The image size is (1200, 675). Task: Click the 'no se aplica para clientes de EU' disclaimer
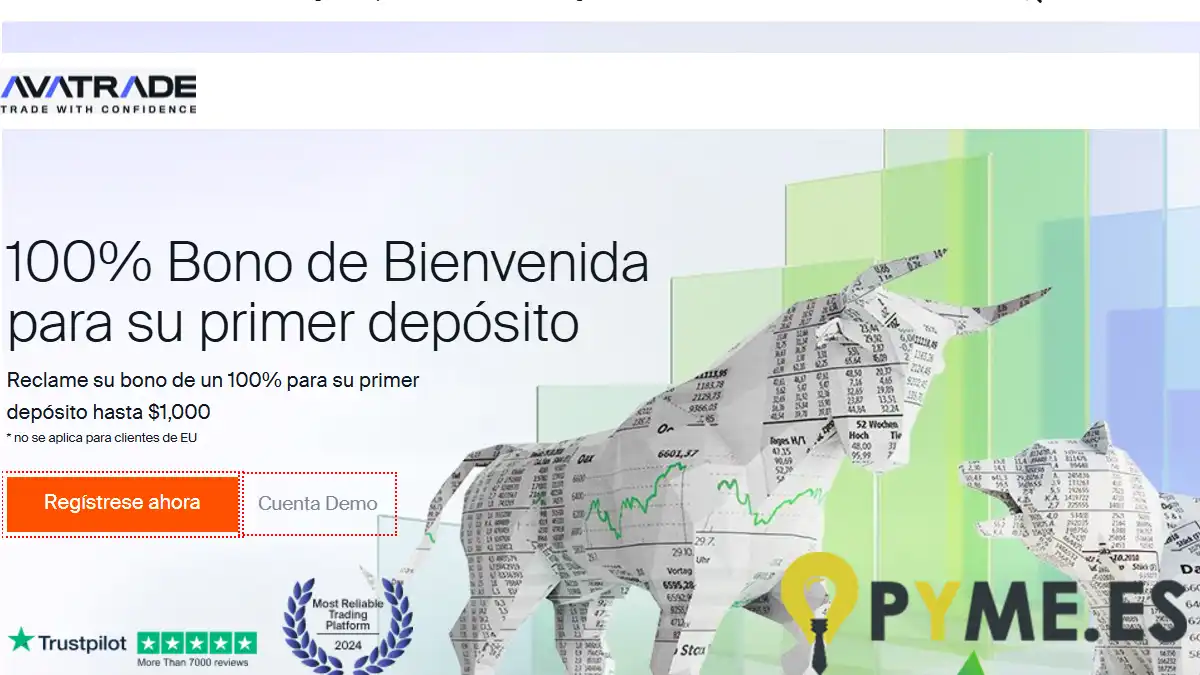(101, 438)
